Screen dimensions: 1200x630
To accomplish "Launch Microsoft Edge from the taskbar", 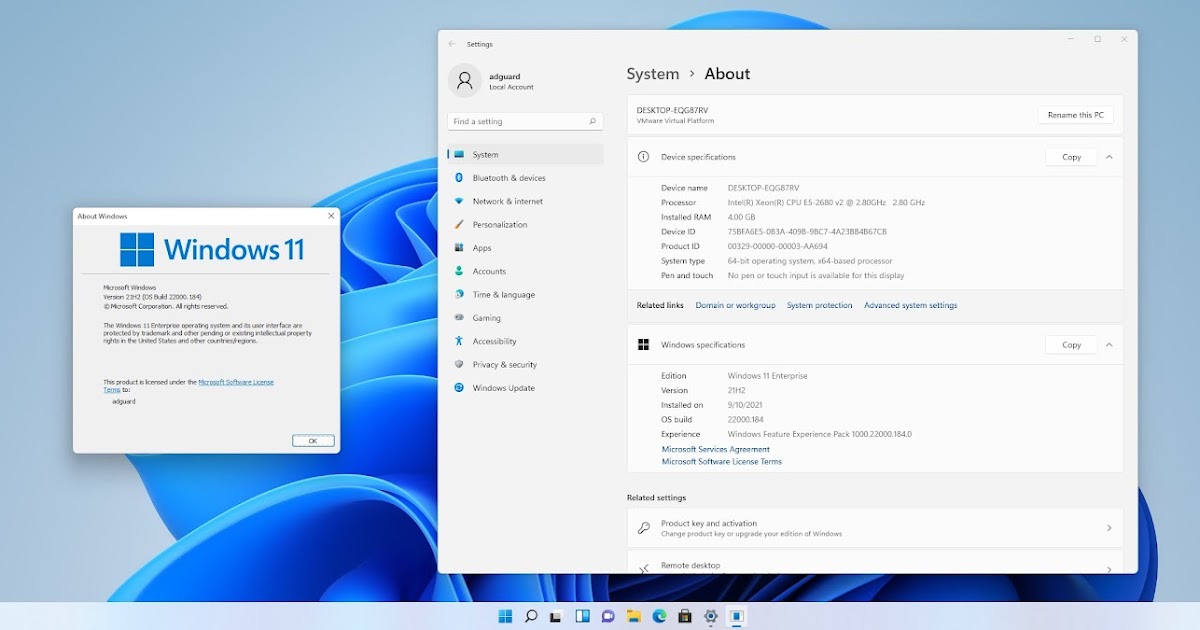I will pyautogui.click(x=660, y=616).
